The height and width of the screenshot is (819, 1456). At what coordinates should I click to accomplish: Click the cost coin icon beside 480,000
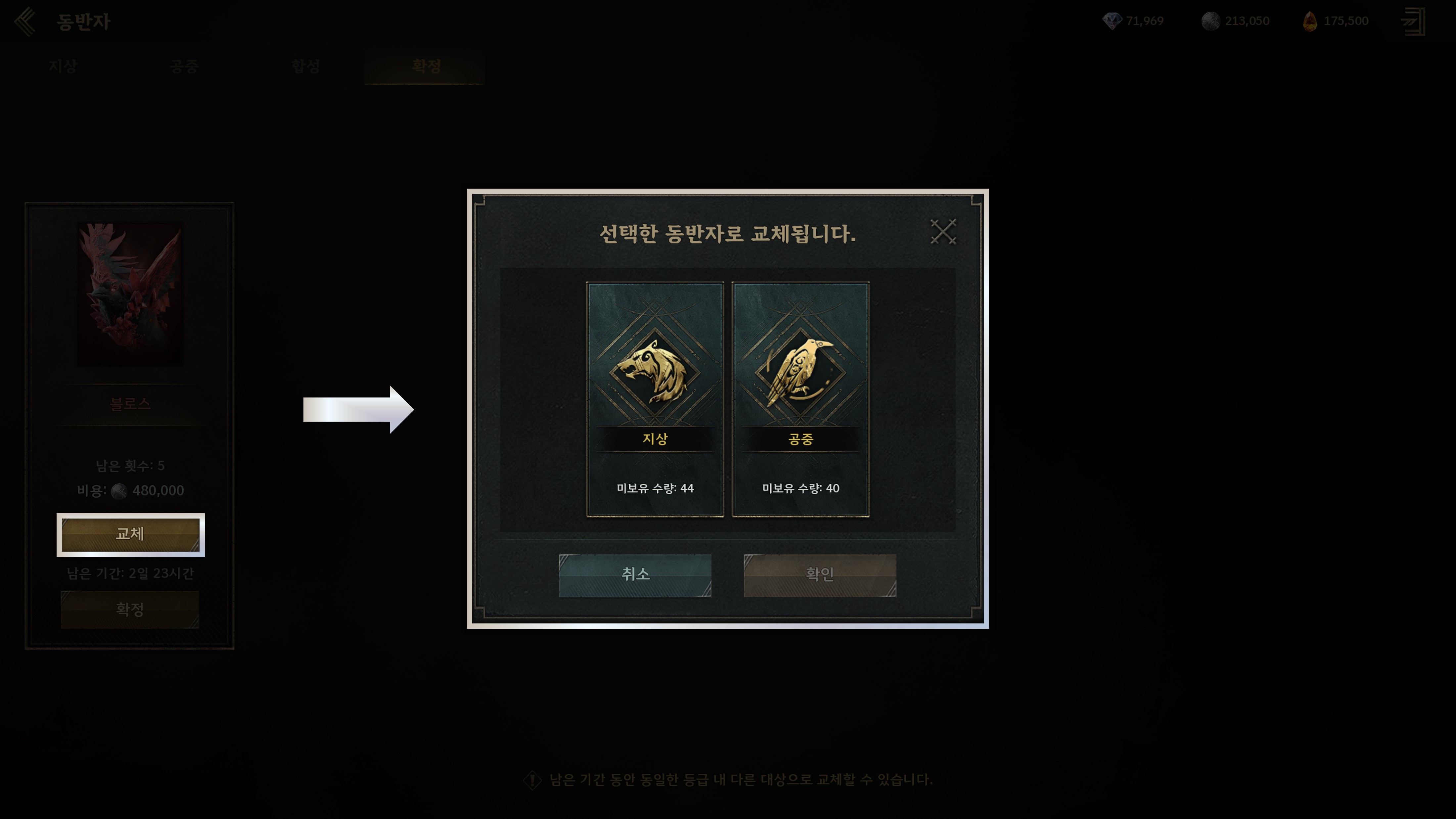tap(119, 491)
